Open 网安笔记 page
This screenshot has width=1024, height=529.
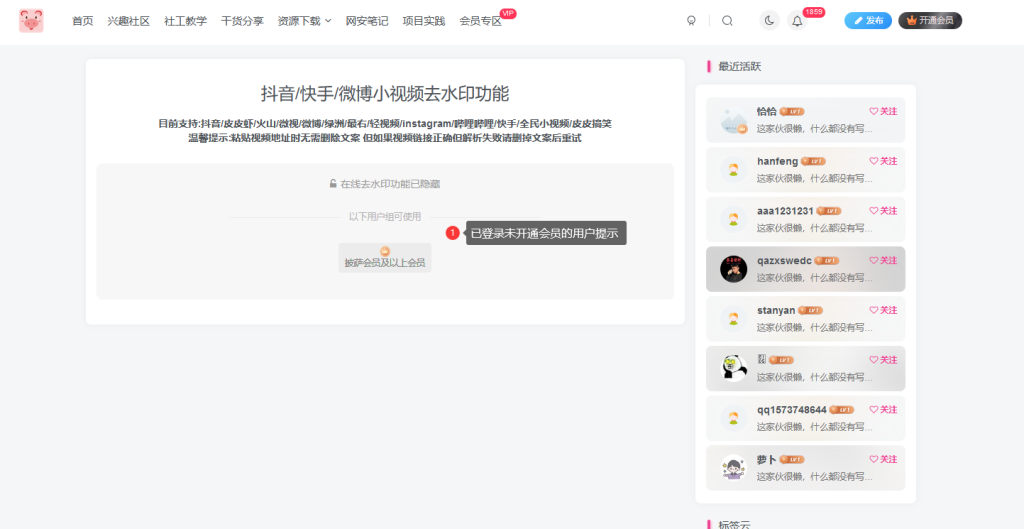coord(367,21)
